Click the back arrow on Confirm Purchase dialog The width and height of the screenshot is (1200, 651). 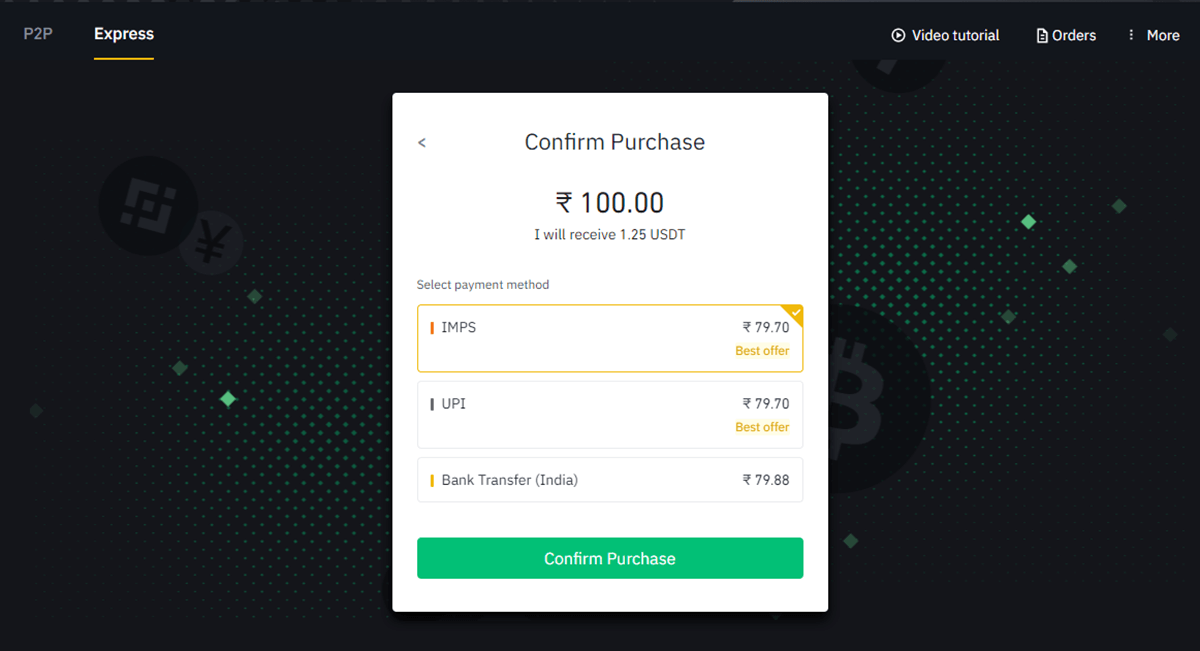421,142
